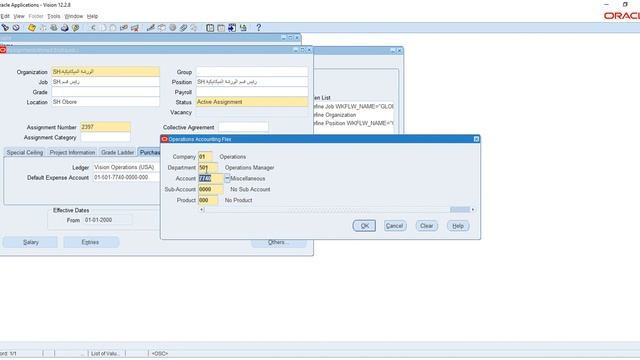Click the Position field
Screen dimensions: 640x360
252,82
